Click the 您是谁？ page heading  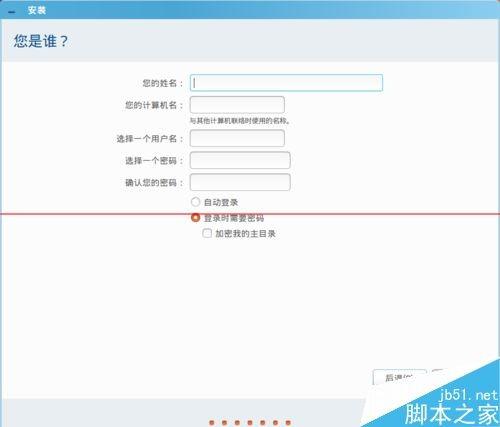click(41, 41)
